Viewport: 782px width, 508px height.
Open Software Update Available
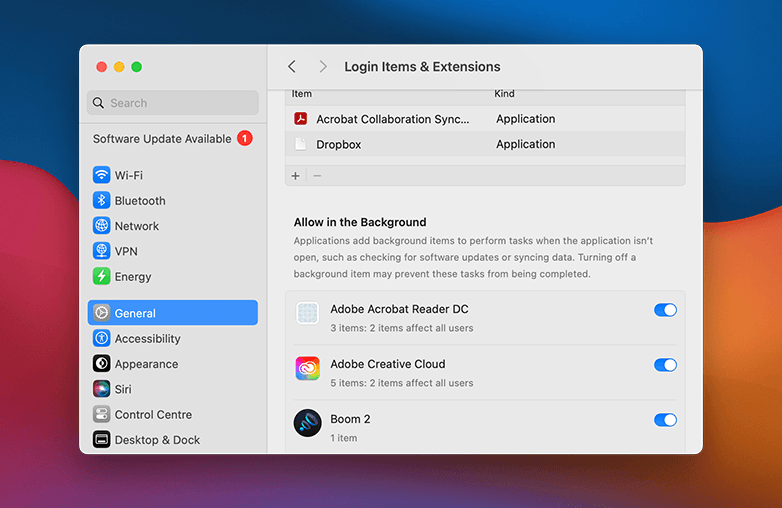tap(173, 139)
